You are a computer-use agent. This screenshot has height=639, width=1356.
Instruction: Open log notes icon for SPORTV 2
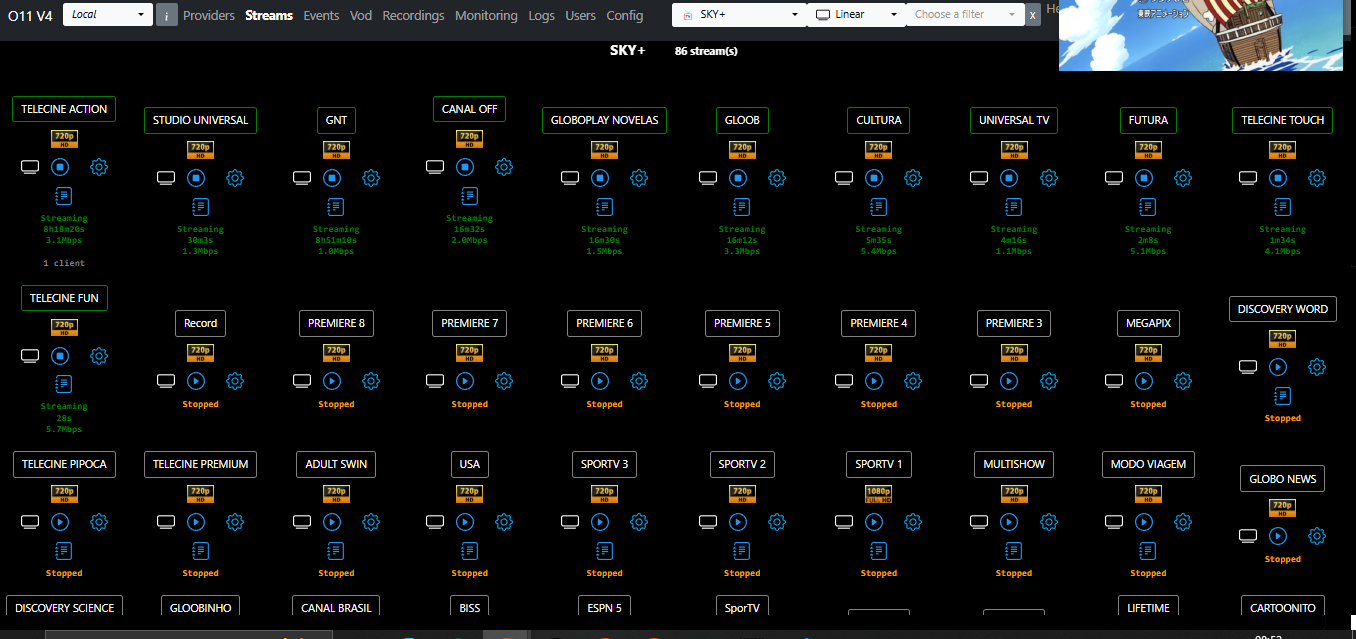tap(742, 550)
